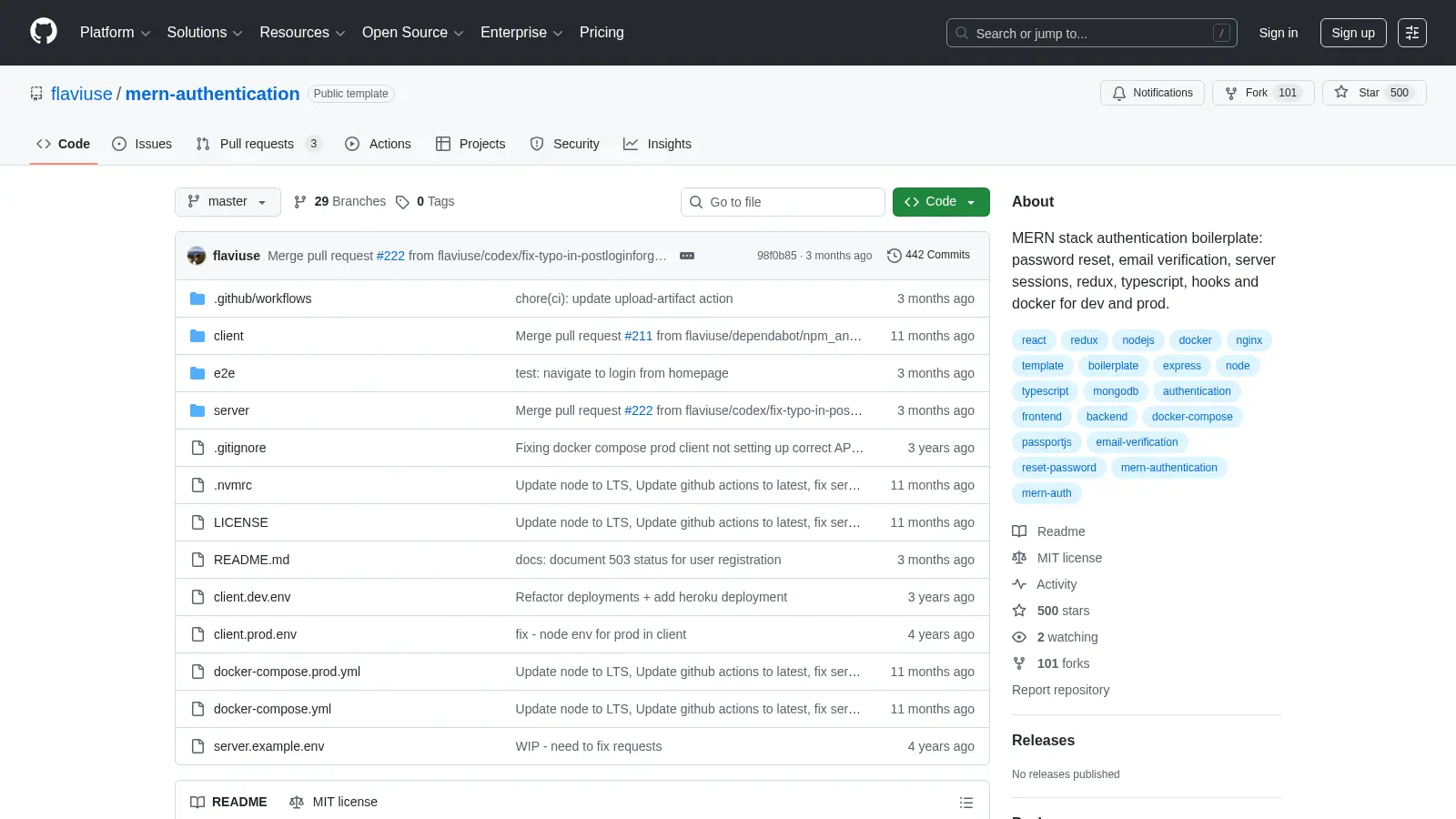Select the README tab below file list

[x=228, y=802]
